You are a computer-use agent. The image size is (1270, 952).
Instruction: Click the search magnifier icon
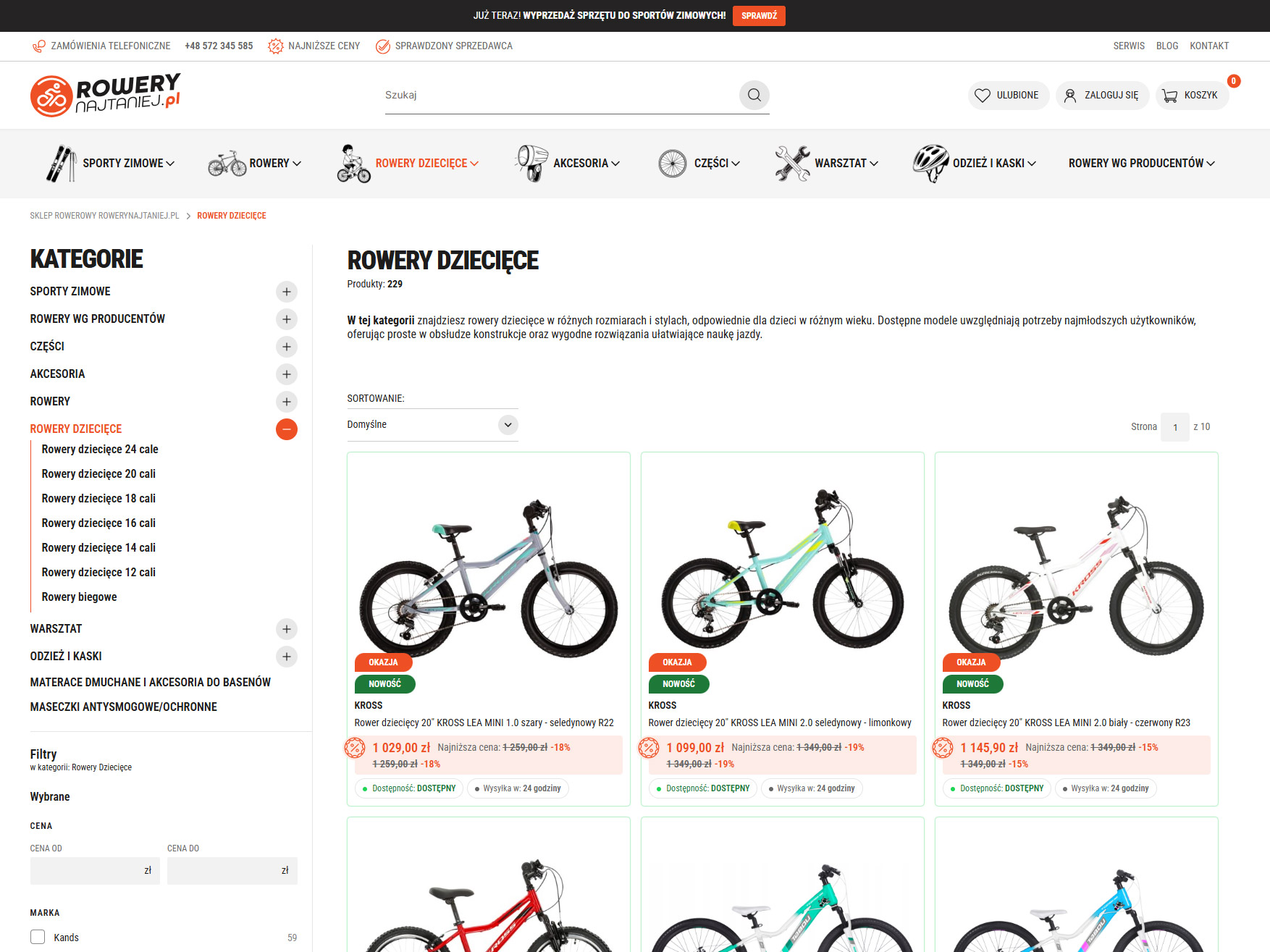click(754, 95)
